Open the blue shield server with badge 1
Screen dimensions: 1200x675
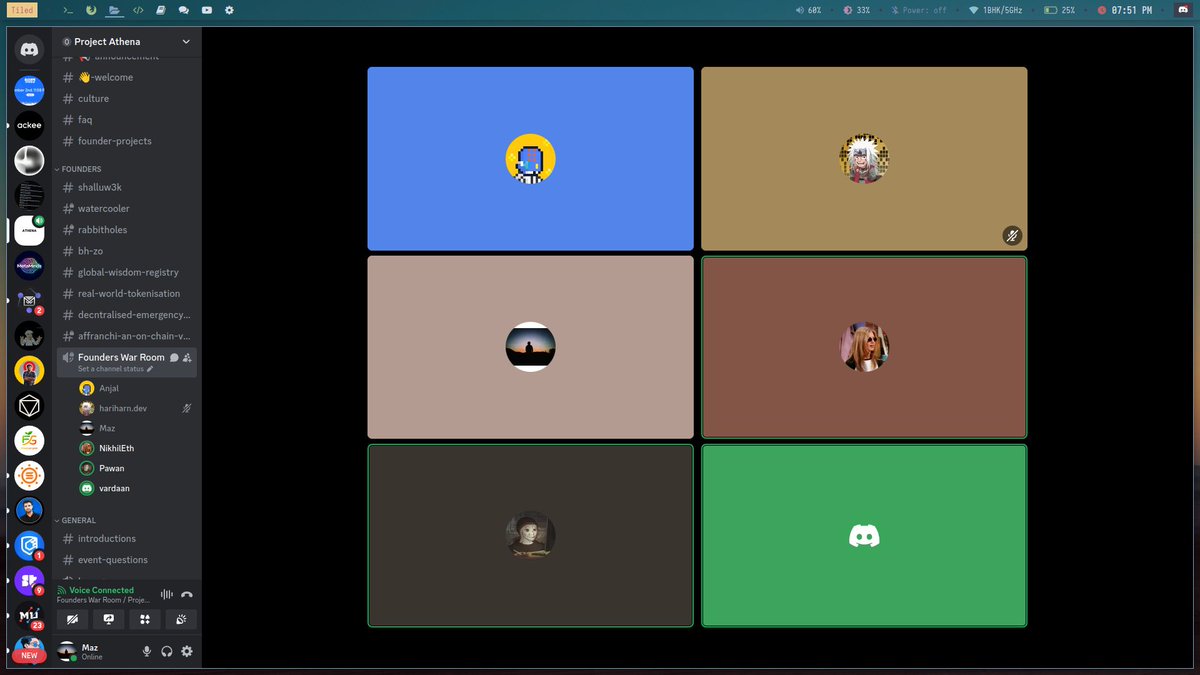point(29,545)
